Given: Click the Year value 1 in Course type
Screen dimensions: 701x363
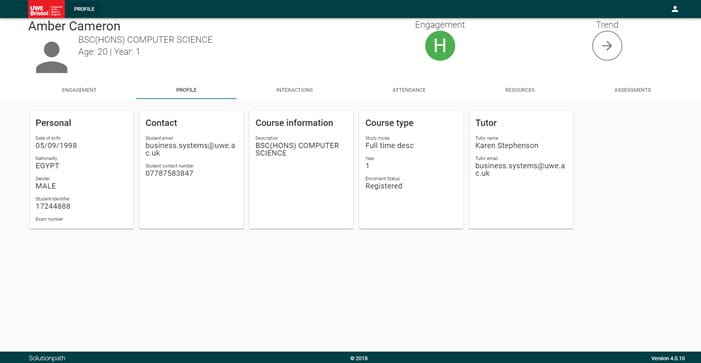Looking at the screenshot, I should click(367, 166).
